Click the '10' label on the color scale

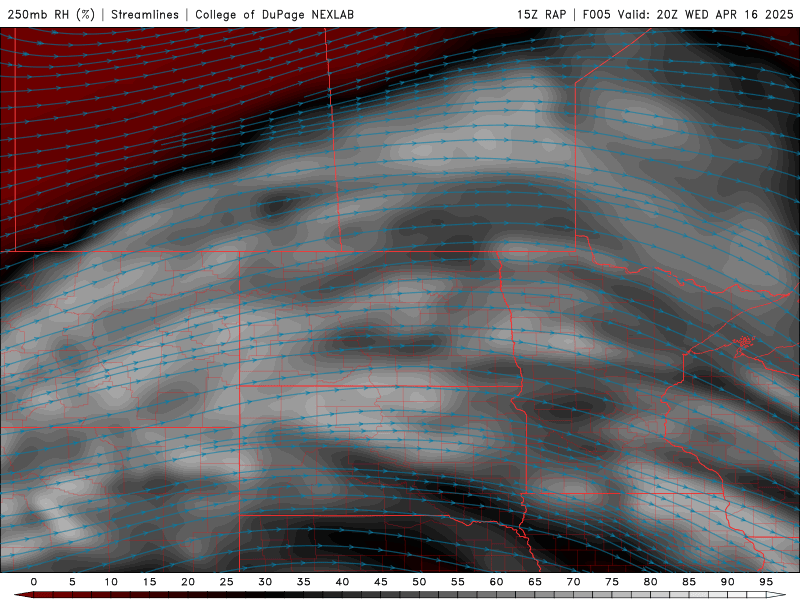click(x=111, y=582)
